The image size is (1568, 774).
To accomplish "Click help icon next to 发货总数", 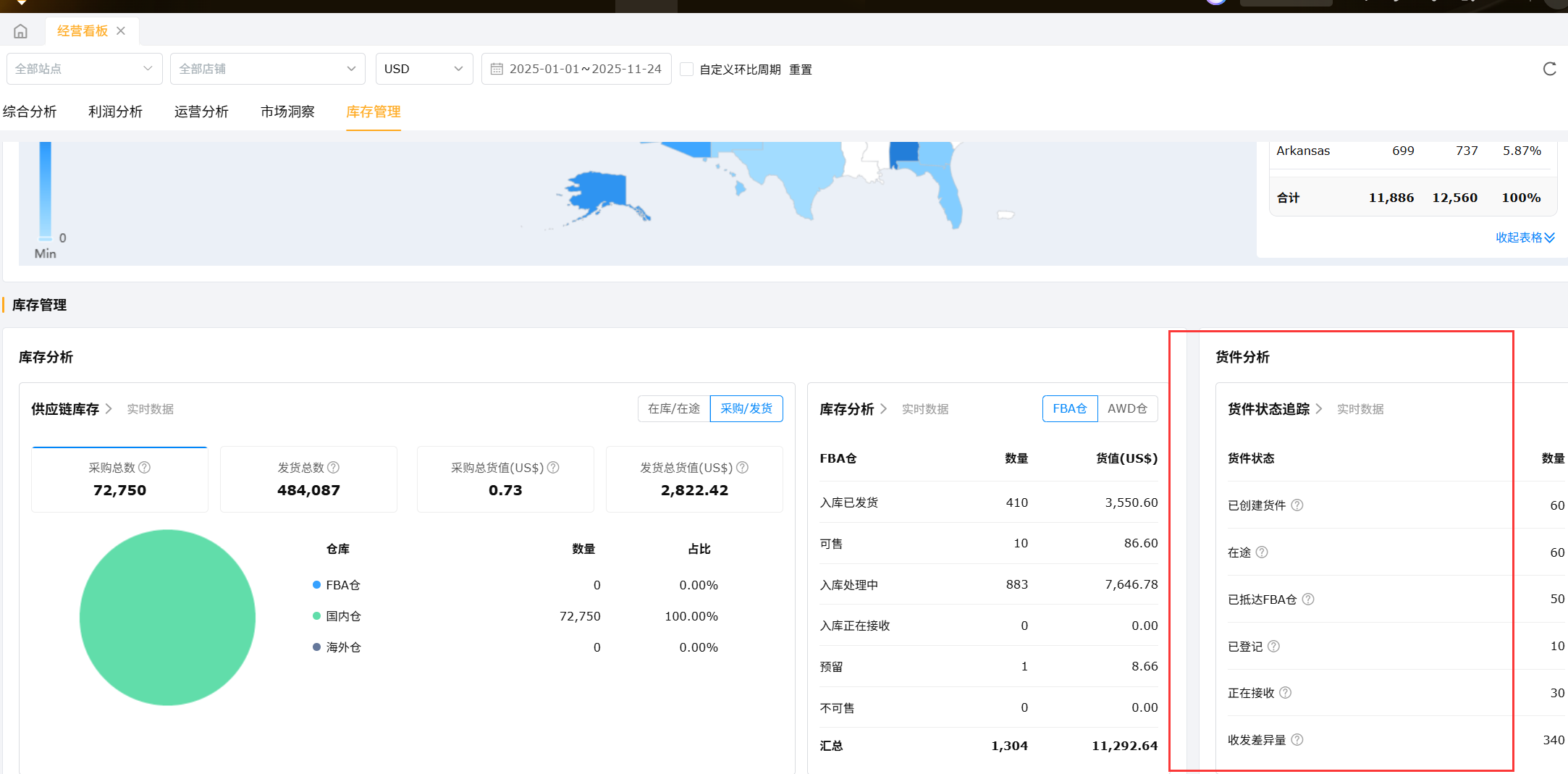I will [x=334, y=468].
